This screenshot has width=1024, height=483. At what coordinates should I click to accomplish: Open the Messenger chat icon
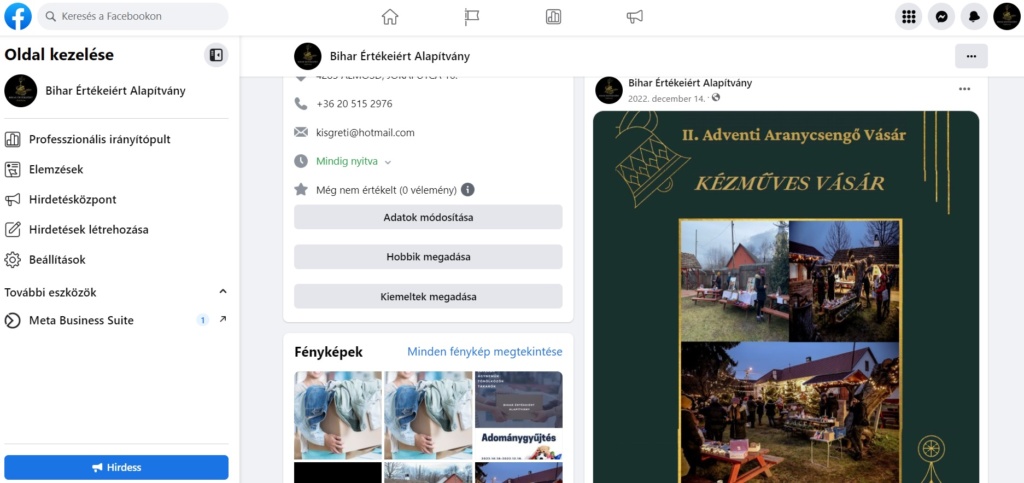(941, 17)
